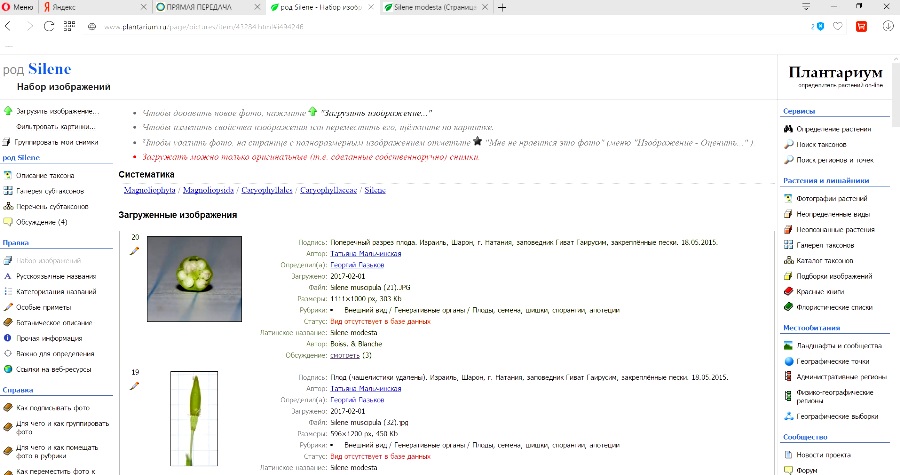Switch to the 'ПРЯМАЯ ПЕРЕДАЧА' tab

point(196,7)
